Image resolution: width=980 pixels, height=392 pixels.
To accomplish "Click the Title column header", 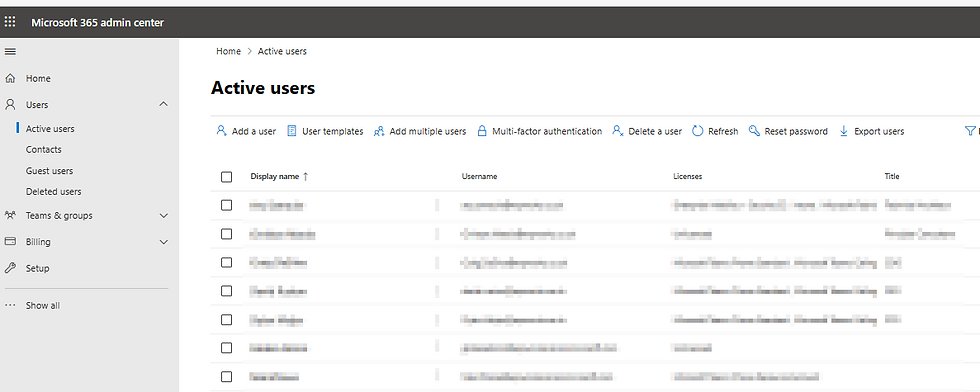I will [892, 176].
